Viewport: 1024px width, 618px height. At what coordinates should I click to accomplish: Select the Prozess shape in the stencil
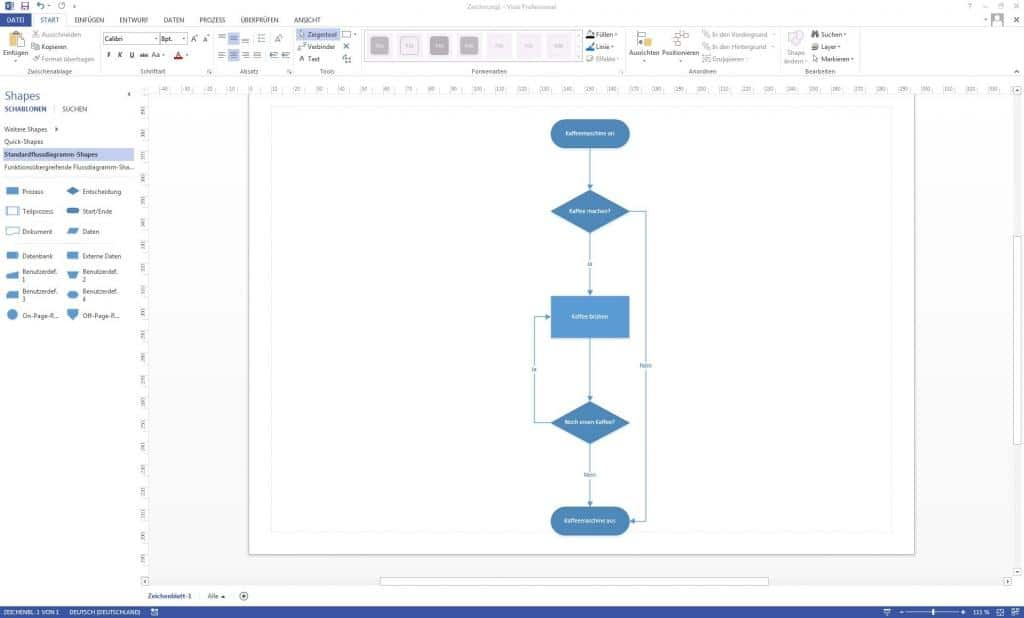(x=13, y=191)
